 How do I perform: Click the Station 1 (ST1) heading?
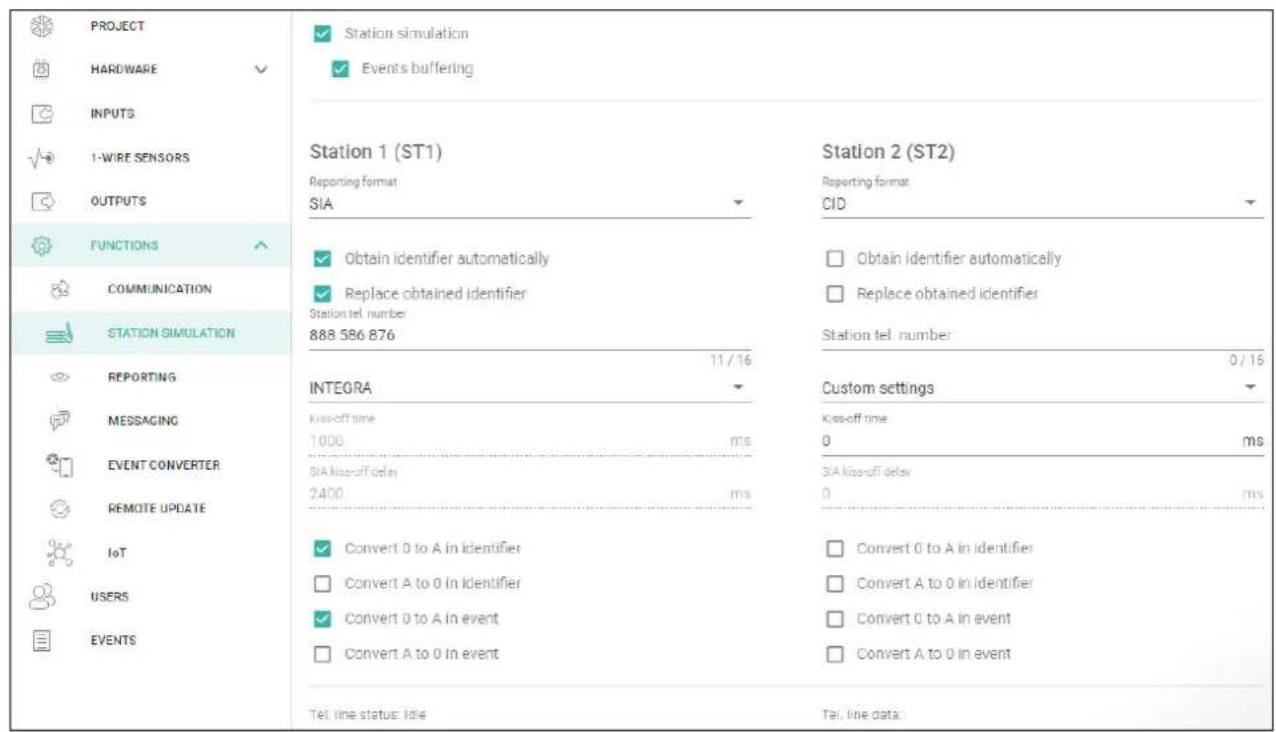pyautogui.click(x=375, y=153)
